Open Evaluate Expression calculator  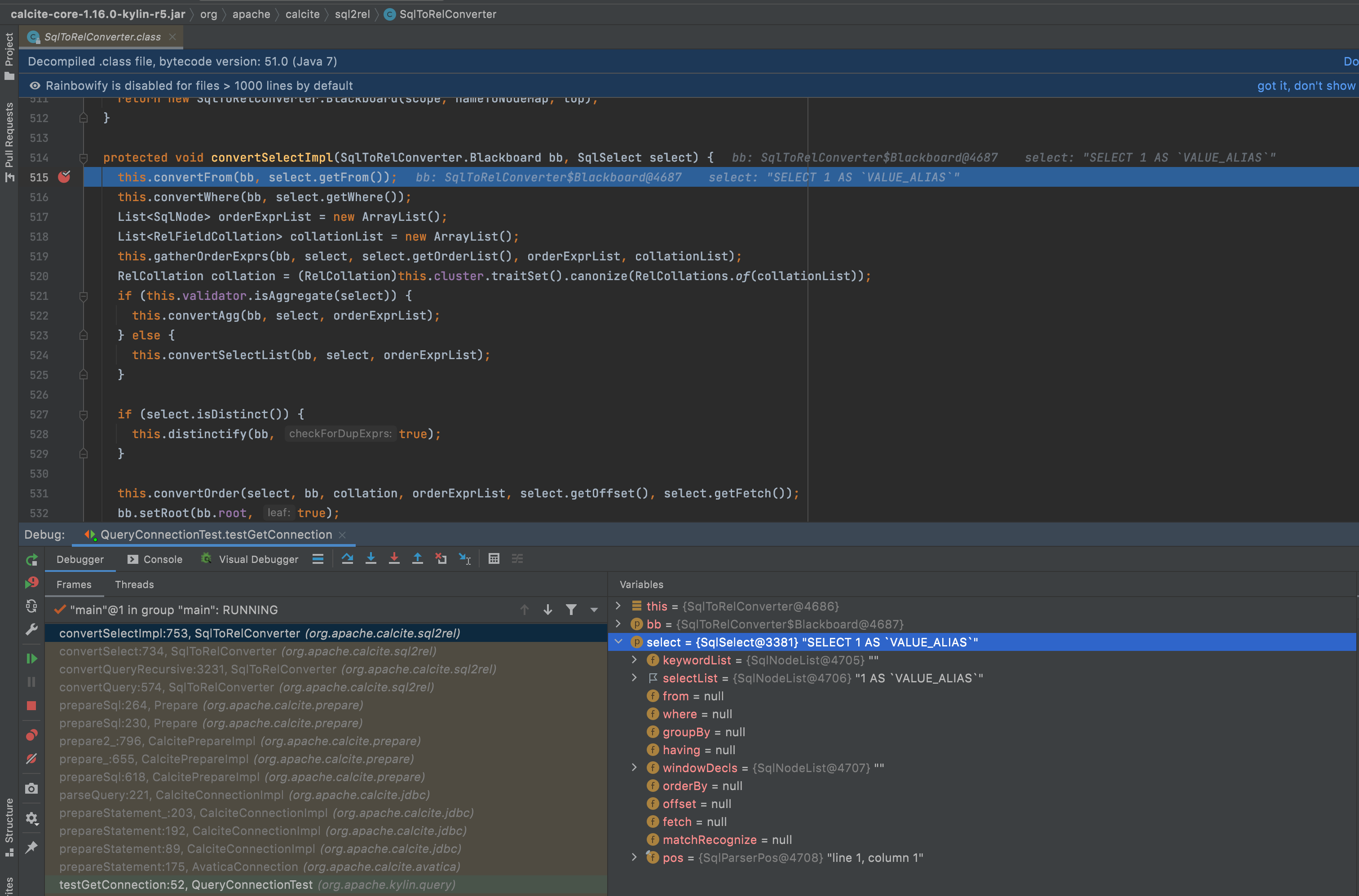[494, 559]
